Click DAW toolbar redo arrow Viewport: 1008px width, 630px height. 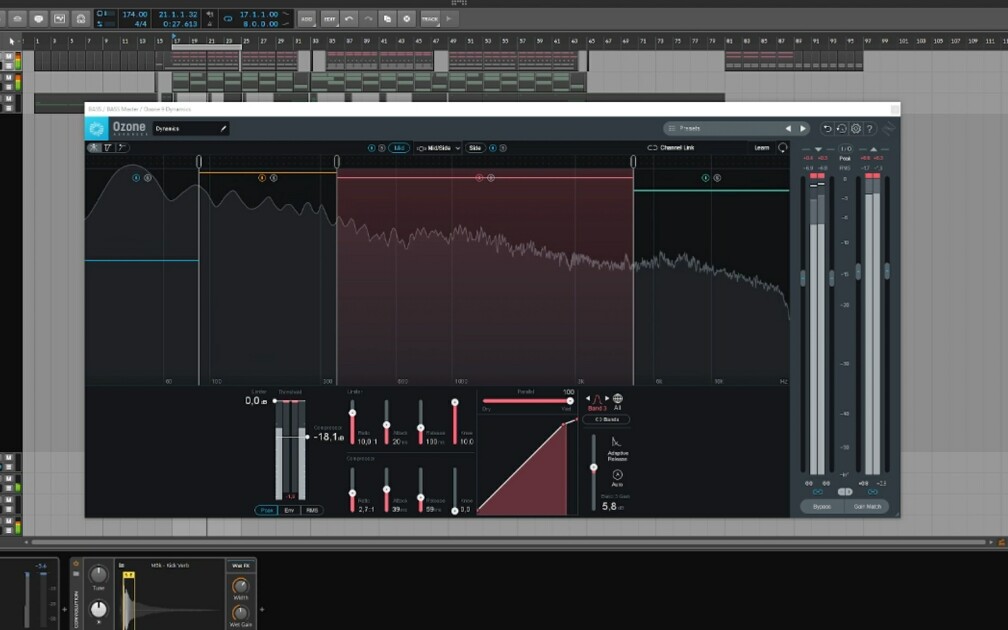coord(368,19)
